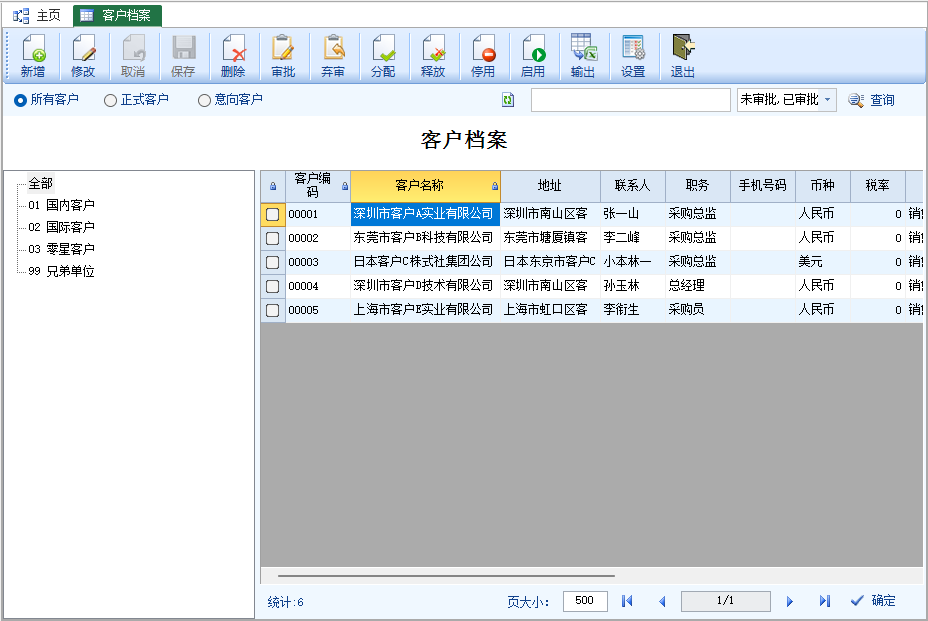The width and height of the screenshot is (928, 621).
Task: Select the 所有客户 radio button
Action: pos(21,100)
